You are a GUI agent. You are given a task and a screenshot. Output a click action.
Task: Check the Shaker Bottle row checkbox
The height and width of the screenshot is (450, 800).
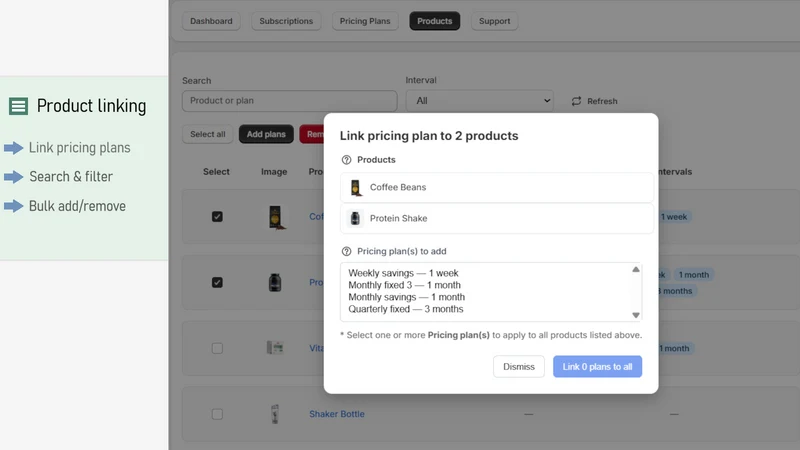pyautogui.click(x=217, y=414)
